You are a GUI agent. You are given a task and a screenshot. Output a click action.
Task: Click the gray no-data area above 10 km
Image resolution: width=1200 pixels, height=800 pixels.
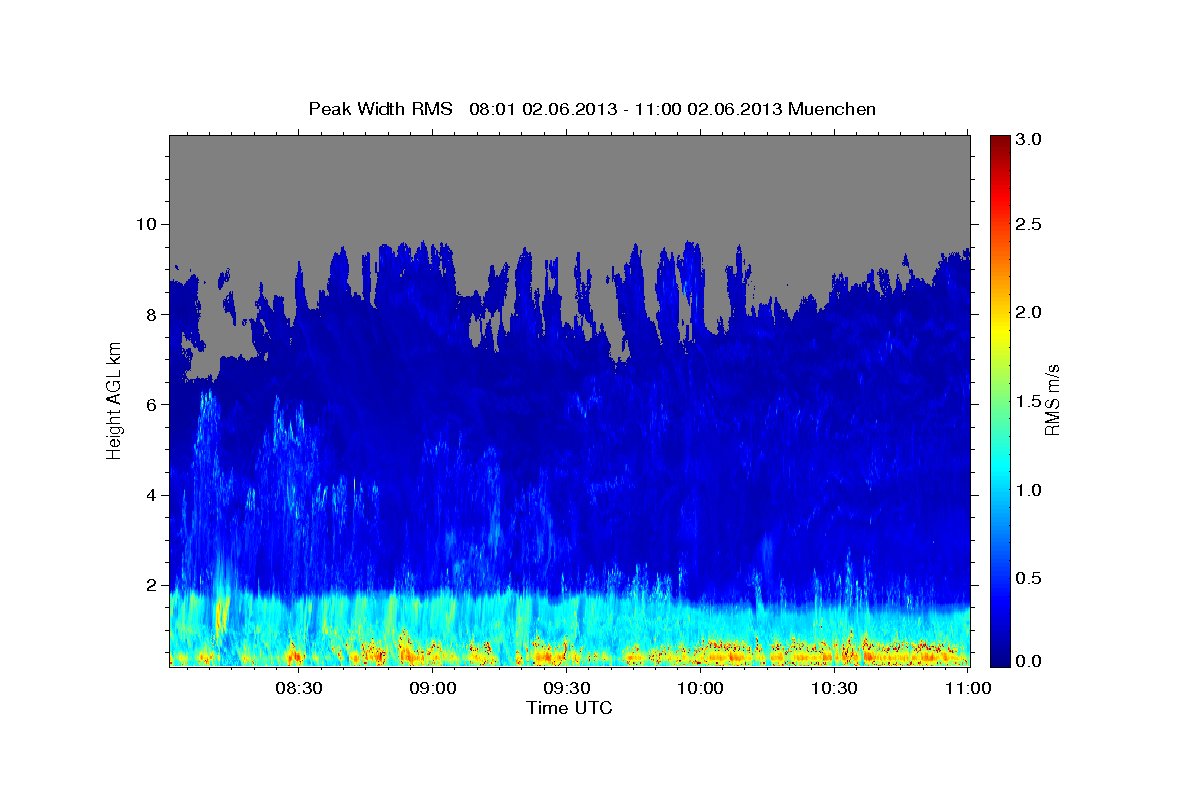pyautogui.click(x=570, y=180)
